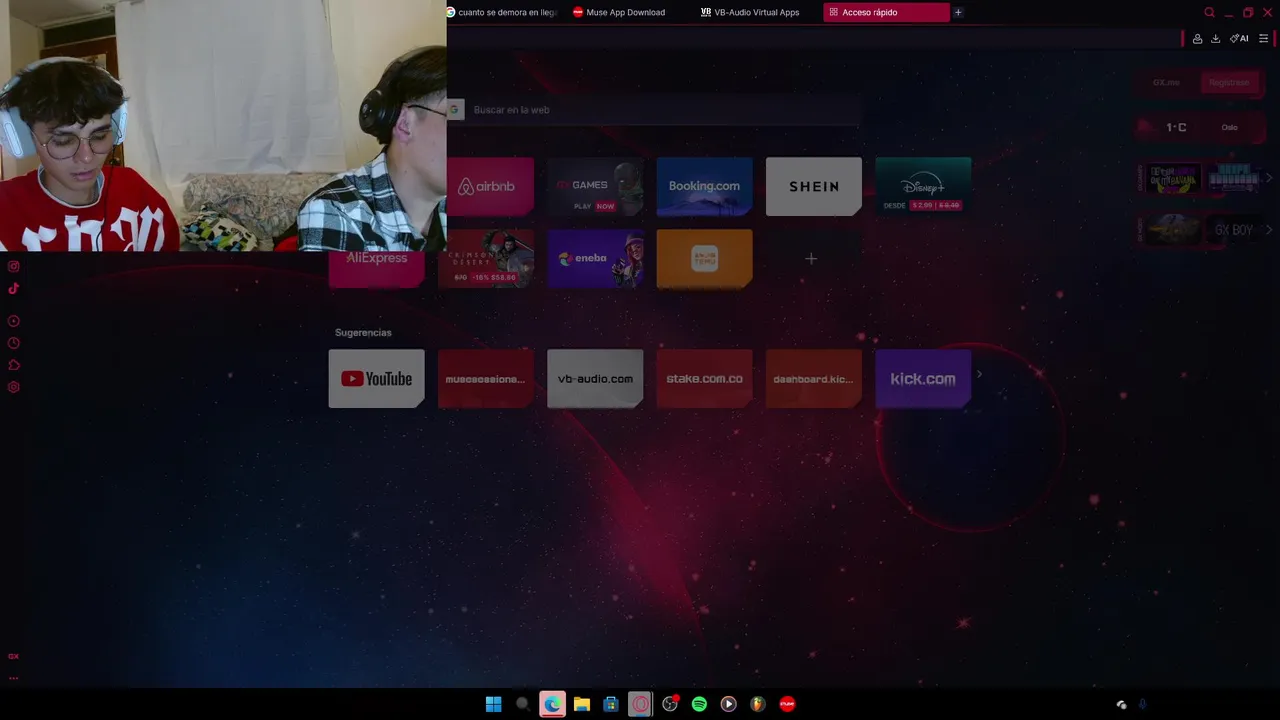Add a new speed dial site

811,259
